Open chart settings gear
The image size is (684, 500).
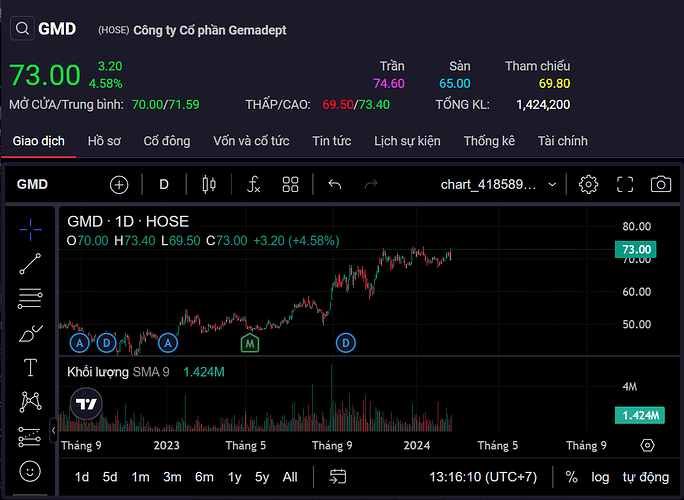tap(588, 185)
